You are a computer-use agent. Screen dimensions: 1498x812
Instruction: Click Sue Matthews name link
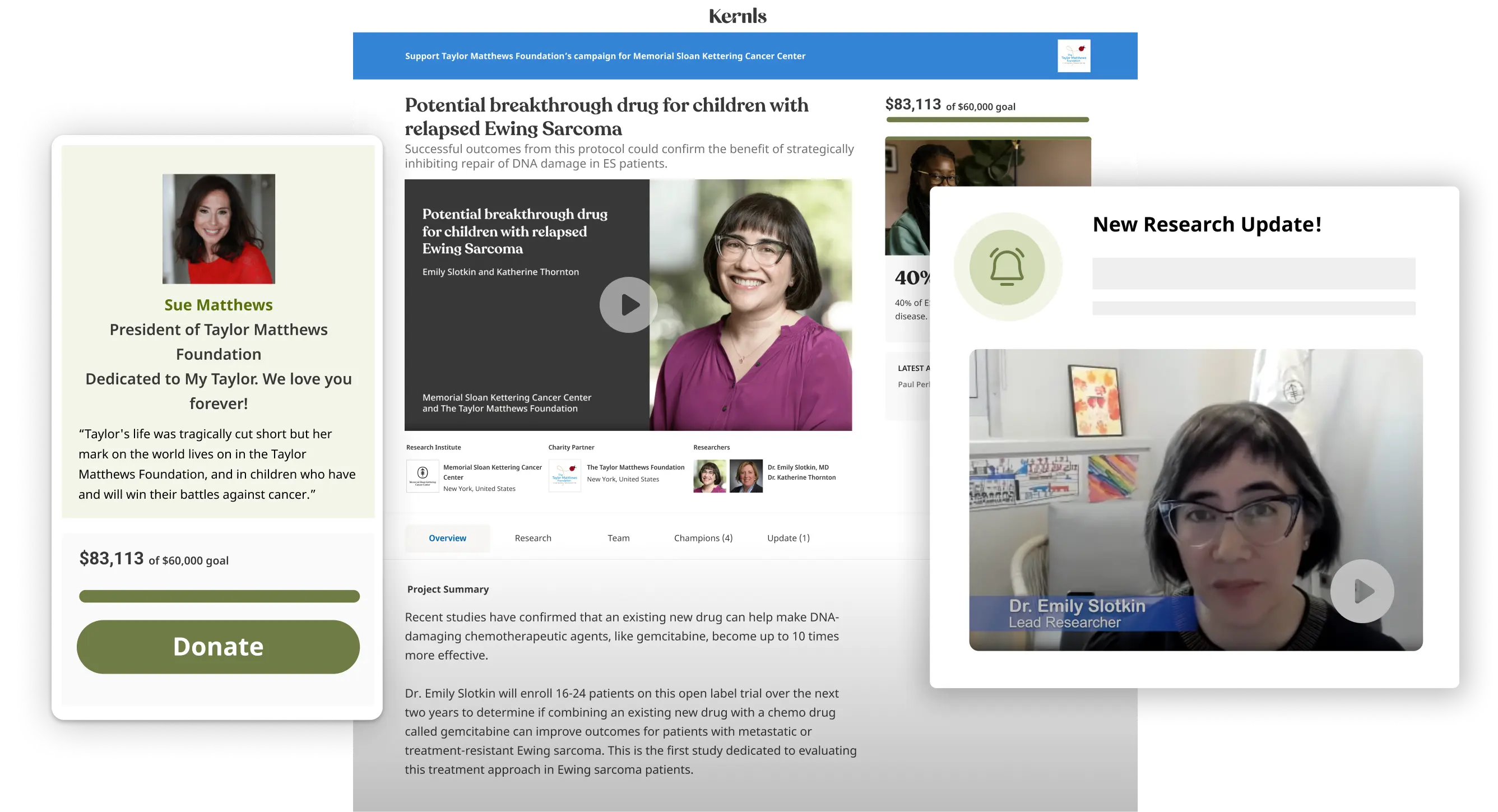pyautogui.click(x=219, y=305)
